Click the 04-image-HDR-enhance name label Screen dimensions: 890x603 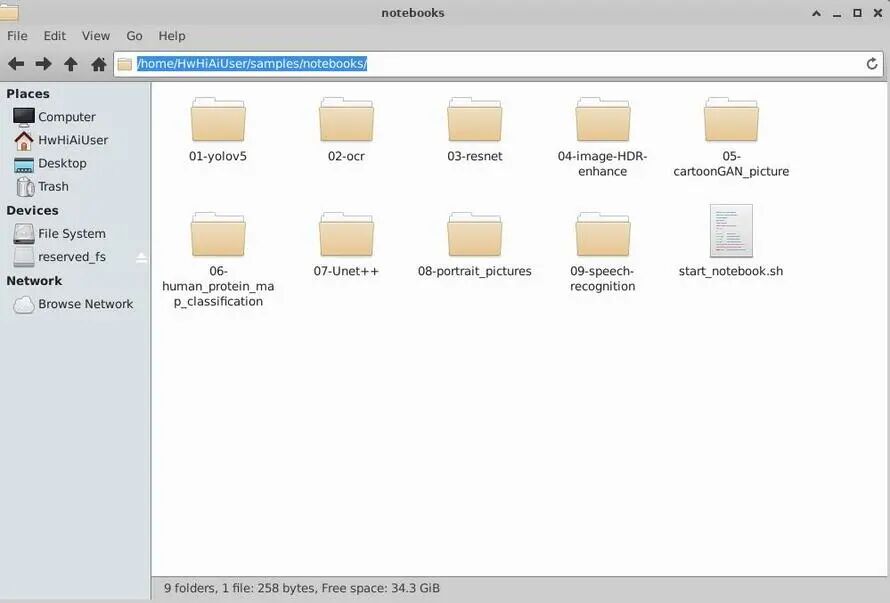(x=603, y=164)
